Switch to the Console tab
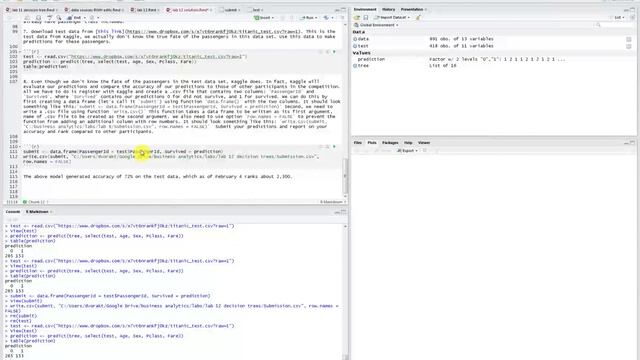The height and width of the screenshot is (360, 640). tap(13, 212)
